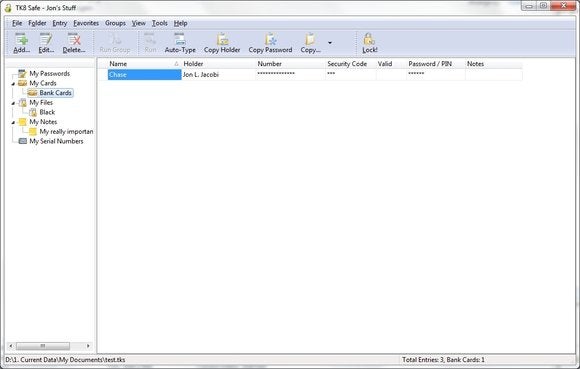The image size is (580, 369).
Task: Click the Lock! padlock icon
Action: pos(369,39)
